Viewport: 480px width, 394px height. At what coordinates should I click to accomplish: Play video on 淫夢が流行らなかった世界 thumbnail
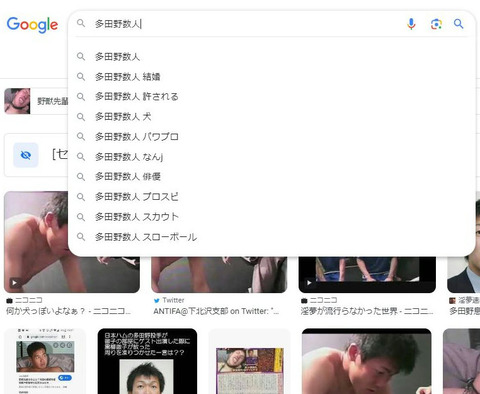[309, 283]
